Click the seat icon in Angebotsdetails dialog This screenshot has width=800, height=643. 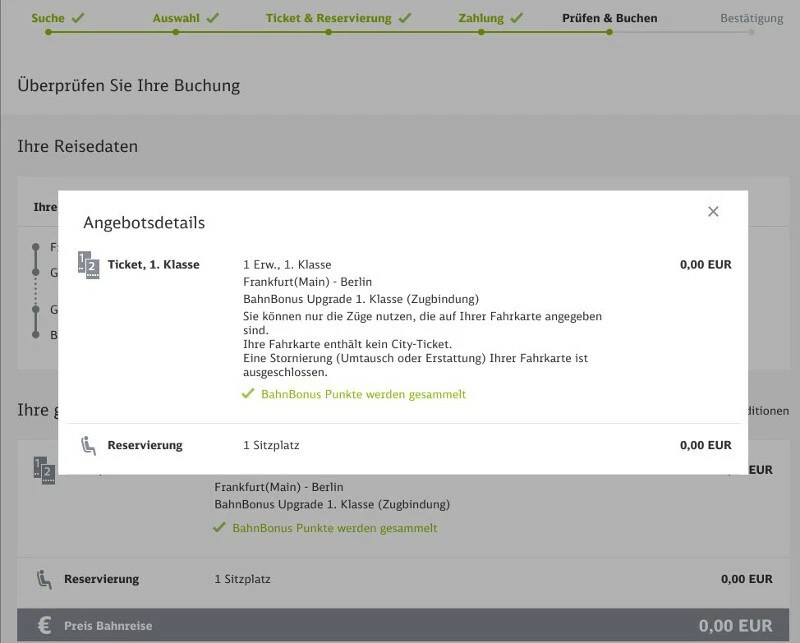[89, 445]
